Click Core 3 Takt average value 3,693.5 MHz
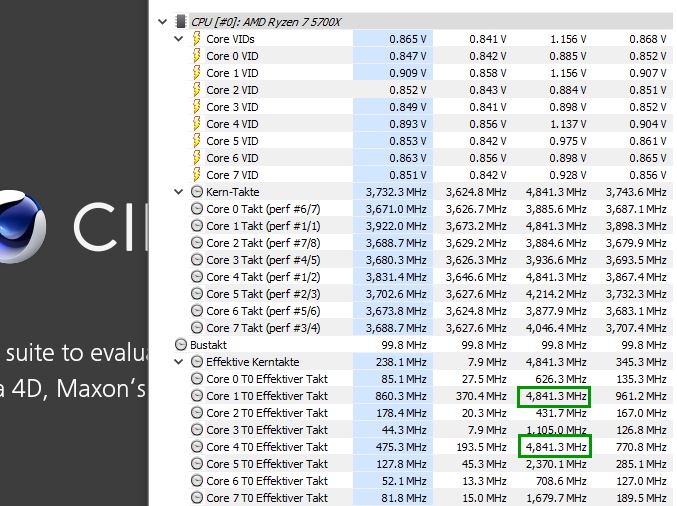This screenshot has height=506, width=677. click(636, 260)
